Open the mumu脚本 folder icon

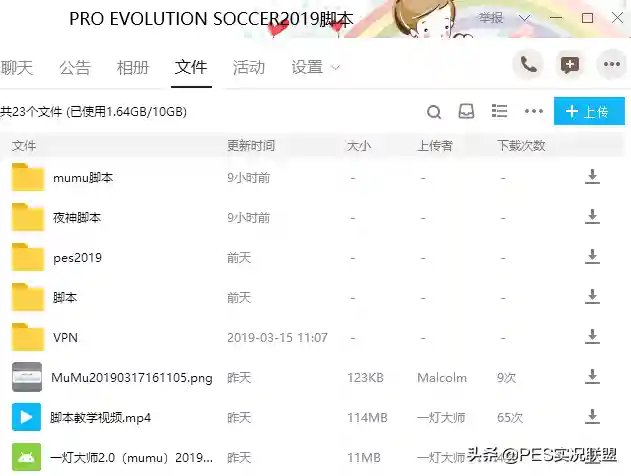27,177
